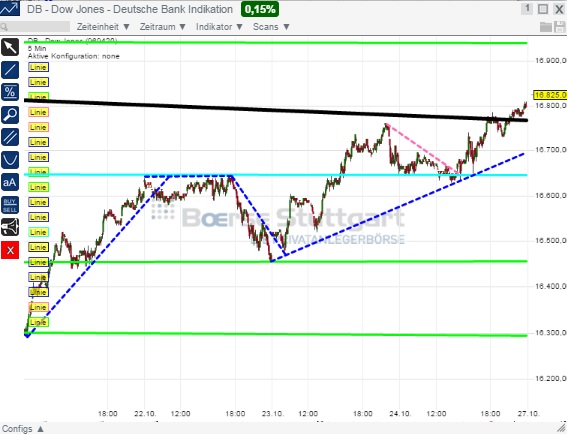Click the folder open icon
This screenshot has width=567, height=434.
[545, 27]
